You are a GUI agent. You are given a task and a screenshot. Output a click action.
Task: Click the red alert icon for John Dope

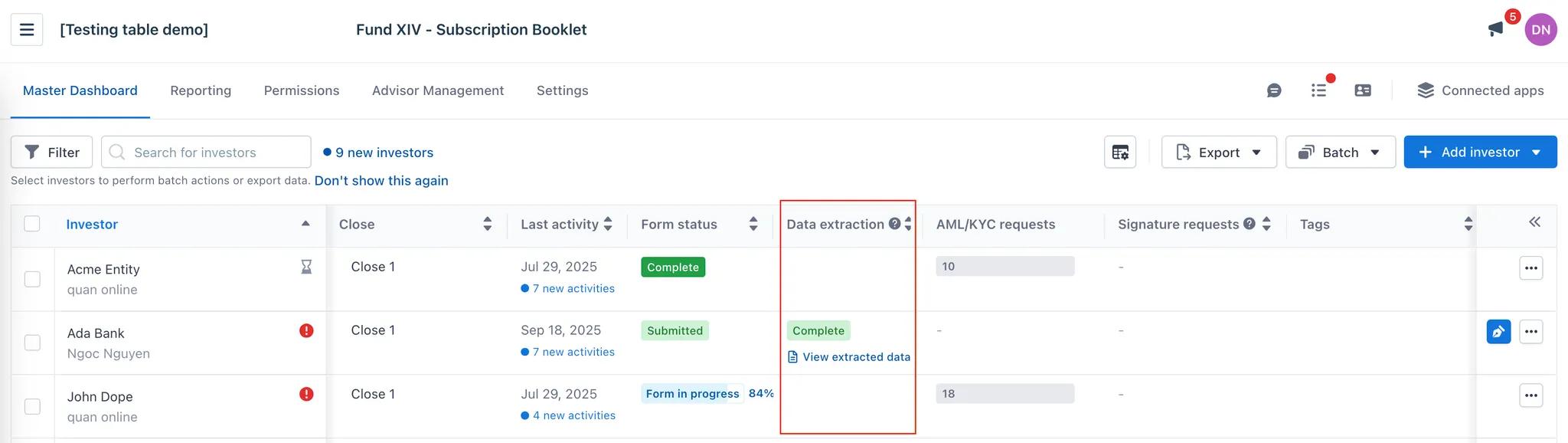(306, 394)
